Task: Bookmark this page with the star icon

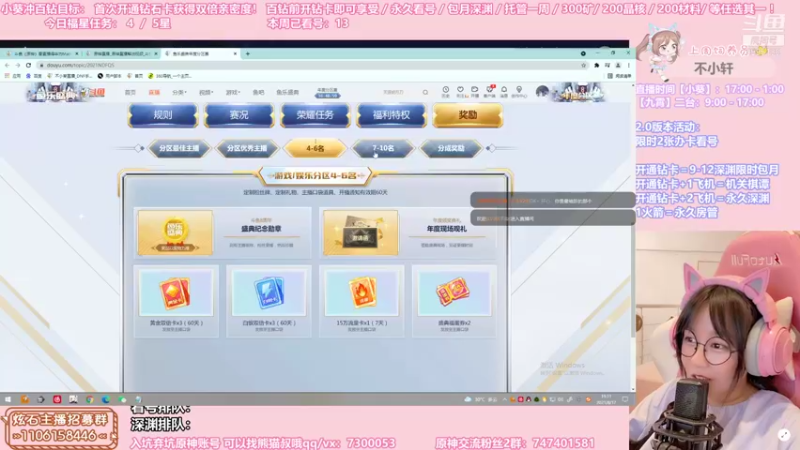Action: [584, 65]
